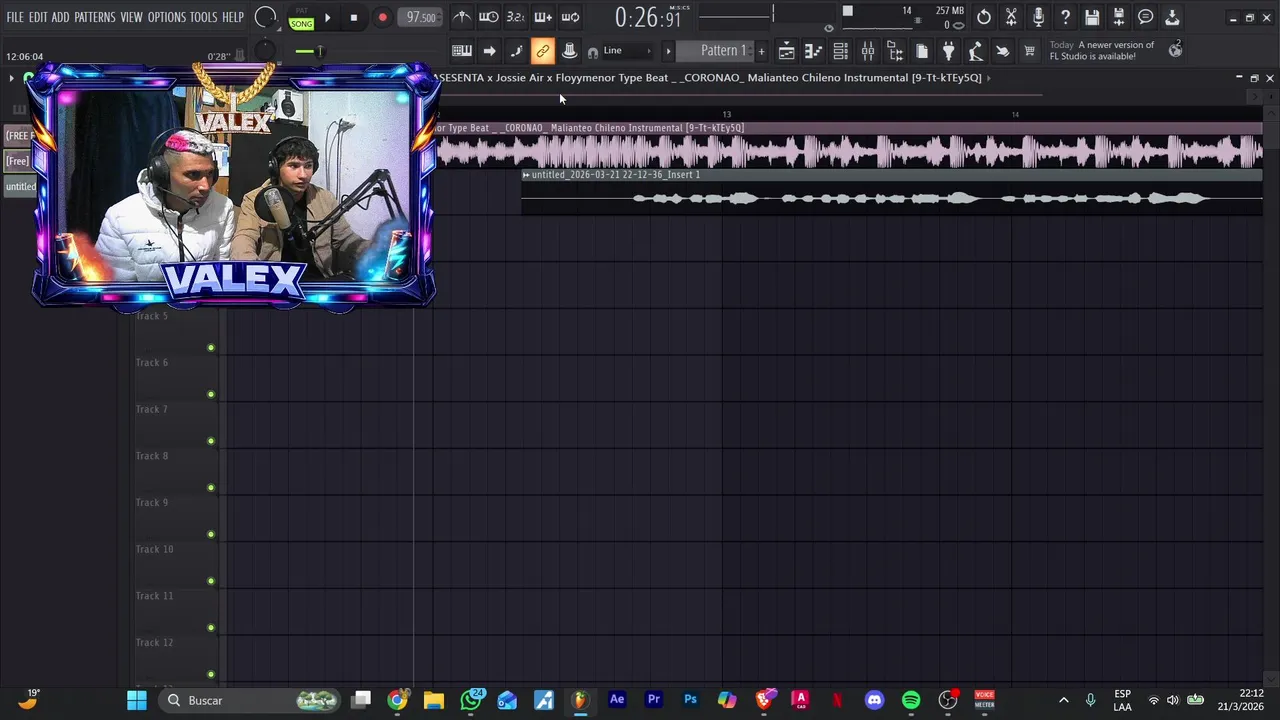Toggle overdub blend recording icon
This screenshot has height=720, width=1280.
coord(542,17)
